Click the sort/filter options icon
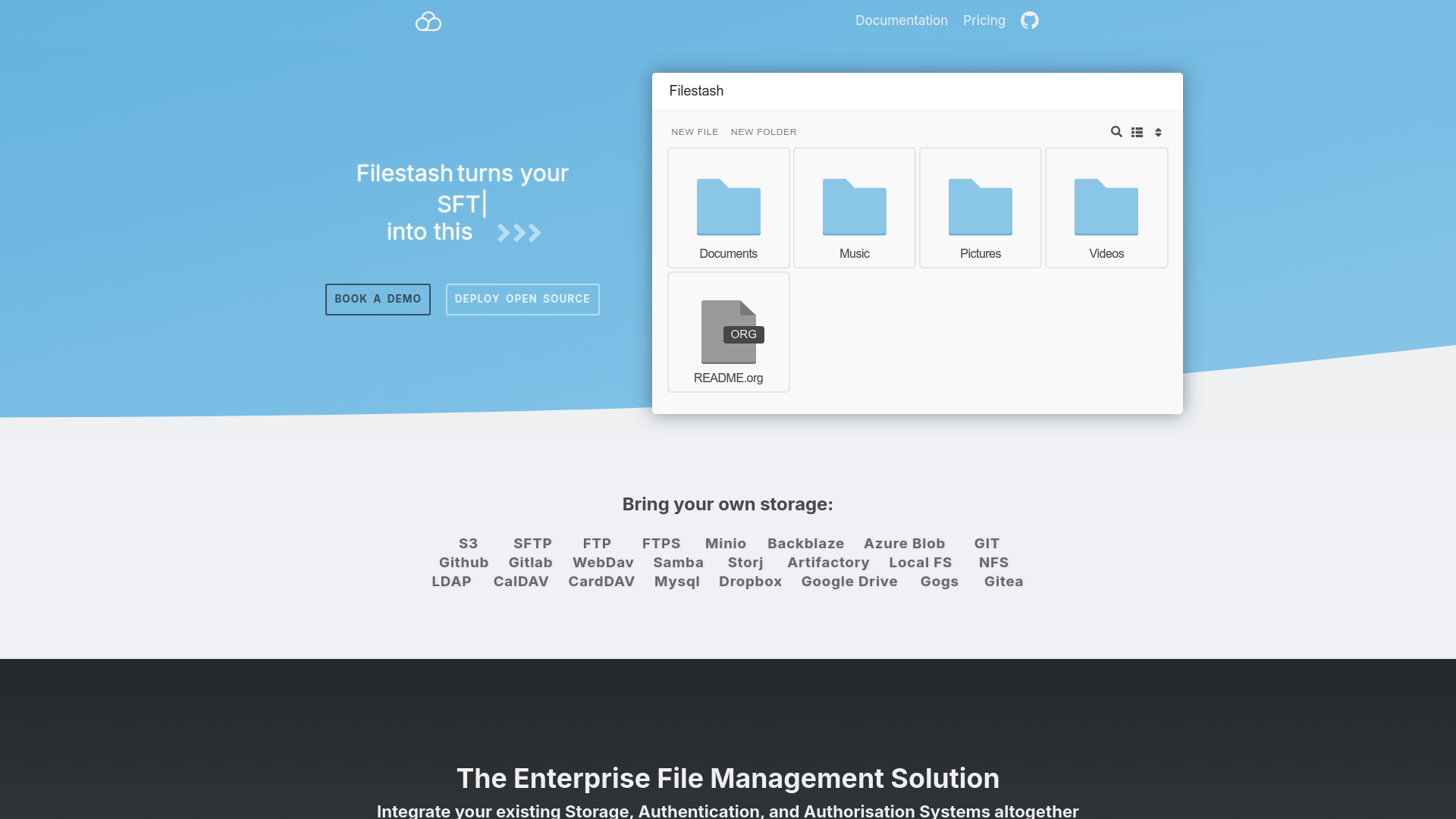This screenshot has width=1456, height=819. [1158, 131]
